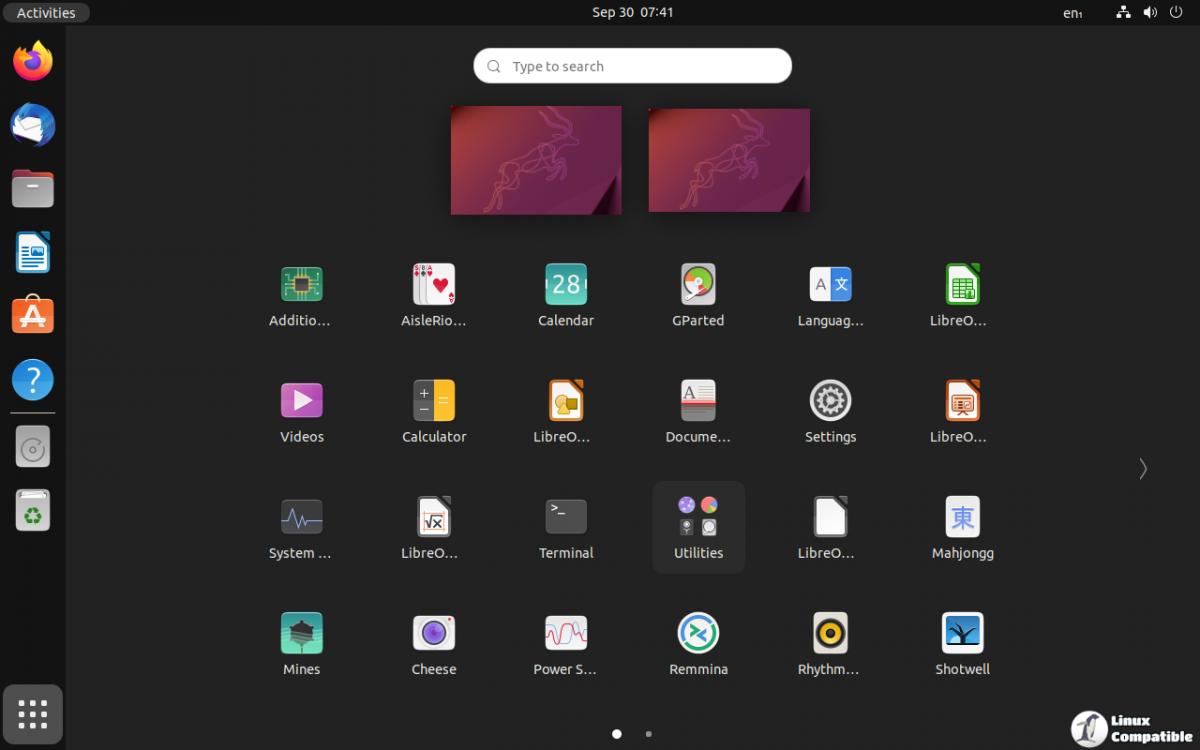Open the Remmina remote desktop client
This screenshot has width=1200, height=750.
click(x=698, y=633)
